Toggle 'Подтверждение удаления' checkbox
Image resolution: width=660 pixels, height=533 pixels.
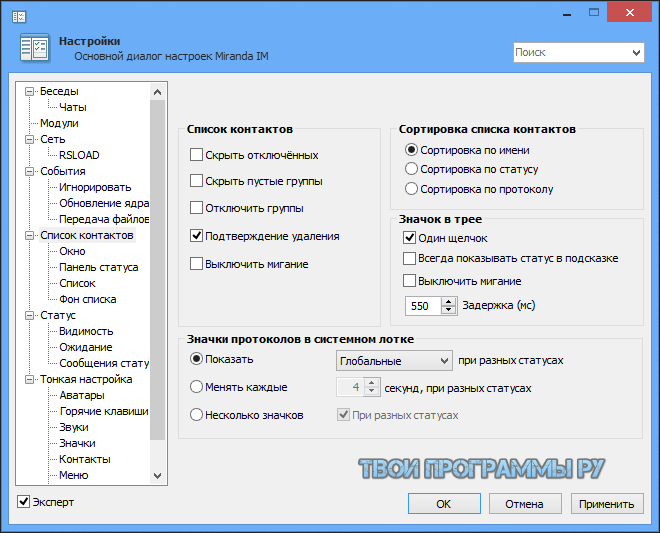click(x=197, y=236)
